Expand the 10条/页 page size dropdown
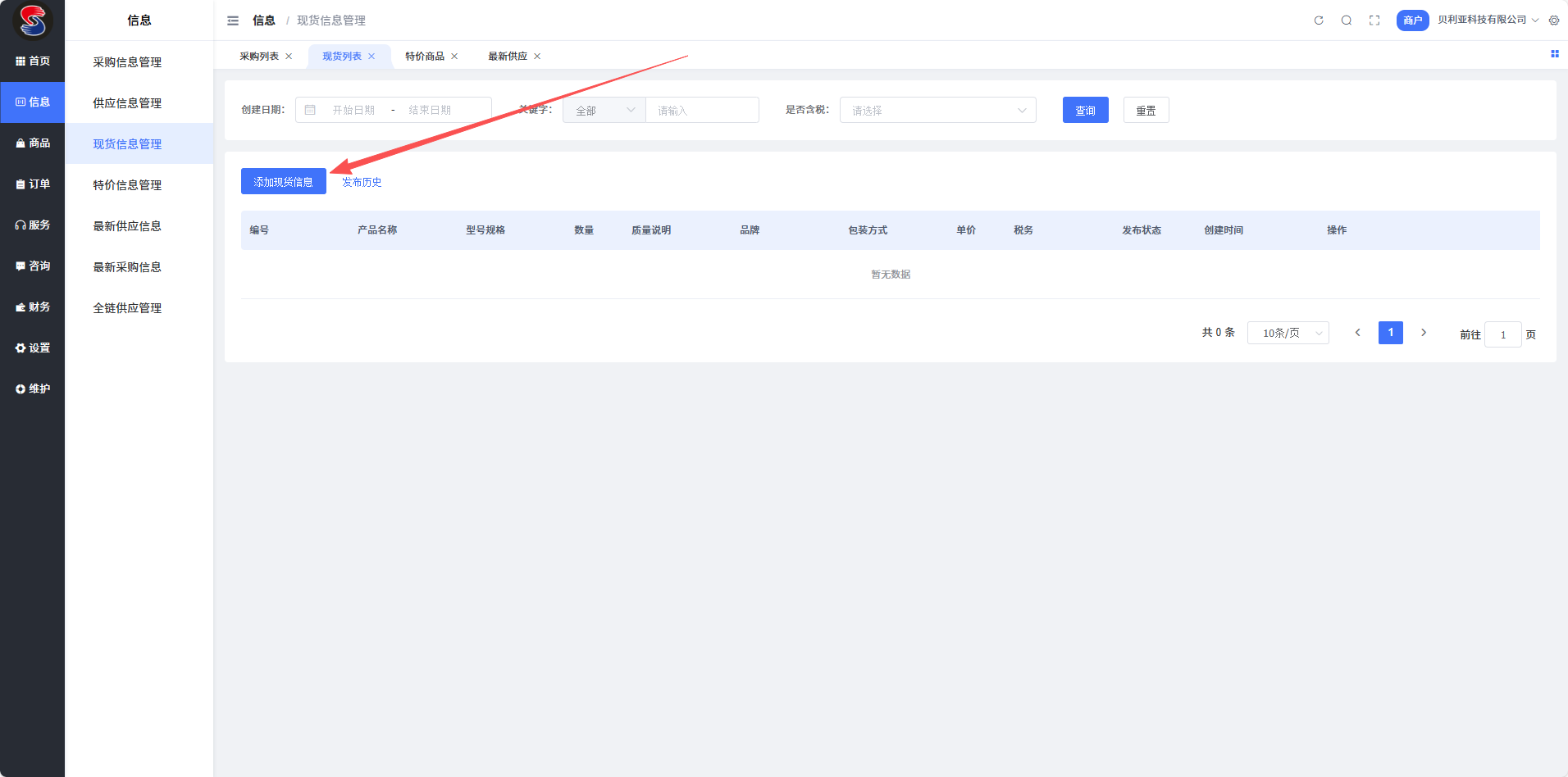Viewport: 1568px width, 777px height. (1288, 333)
